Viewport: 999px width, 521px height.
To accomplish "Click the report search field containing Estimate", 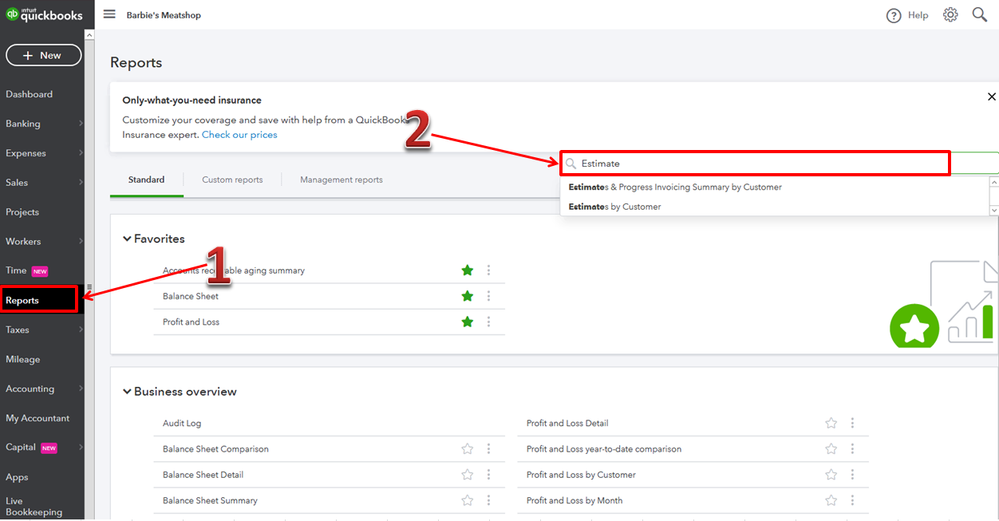I will pos(755,163).
